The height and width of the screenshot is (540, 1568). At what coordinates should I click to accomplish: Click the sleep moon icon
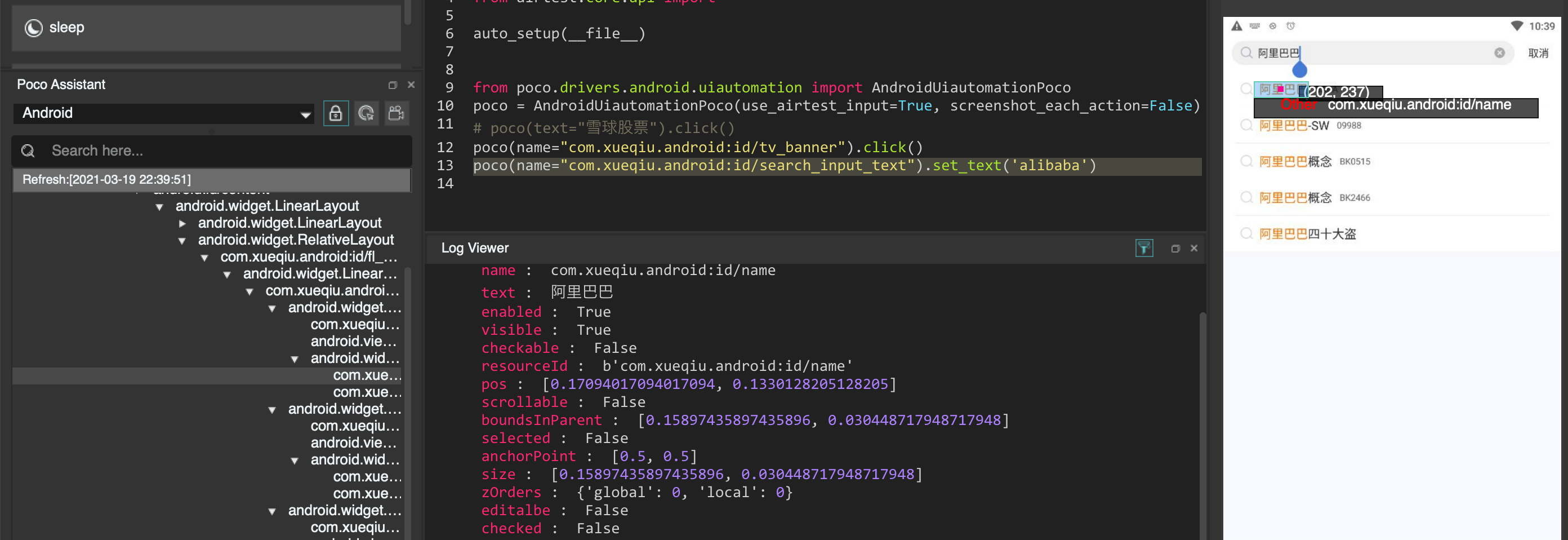(33, 28)
